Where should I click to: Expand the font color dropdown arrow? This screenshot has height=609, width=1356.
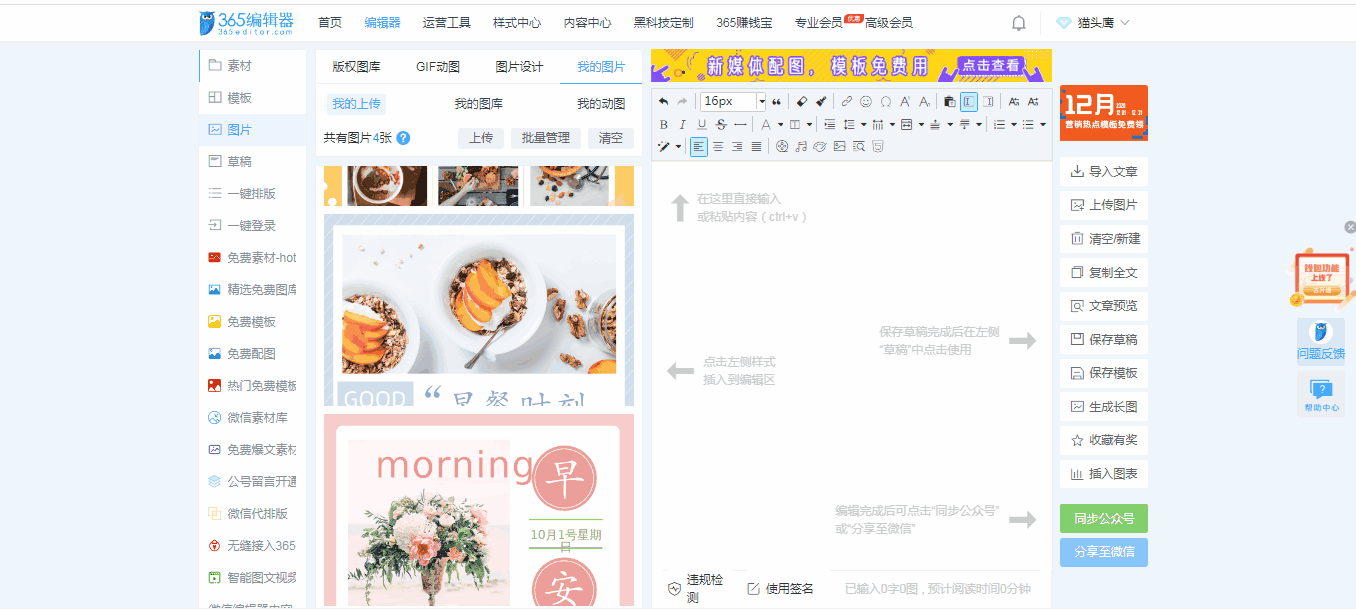point(780,125)
